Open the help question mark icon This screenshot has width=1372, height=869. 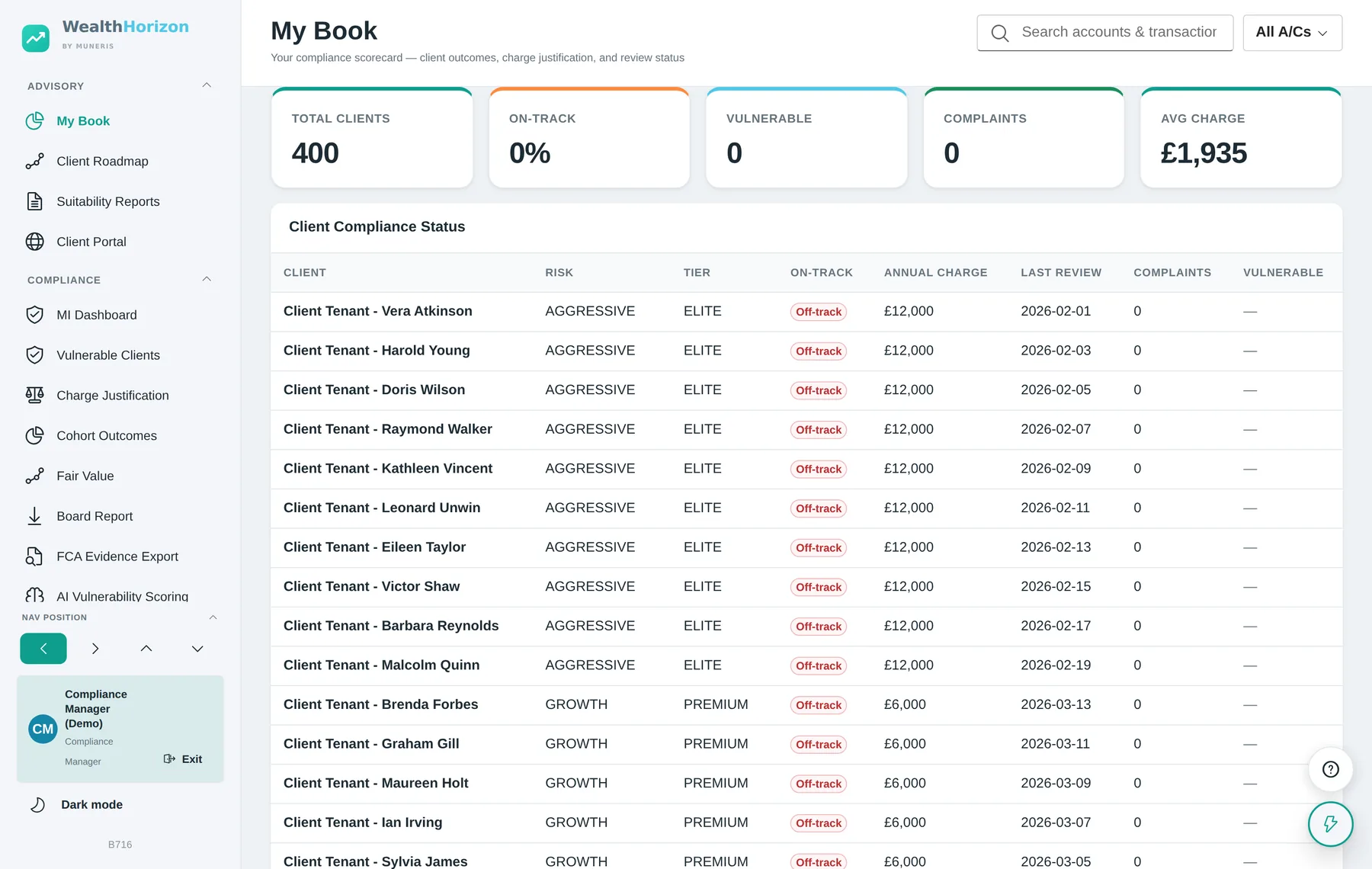(1330, 769)
